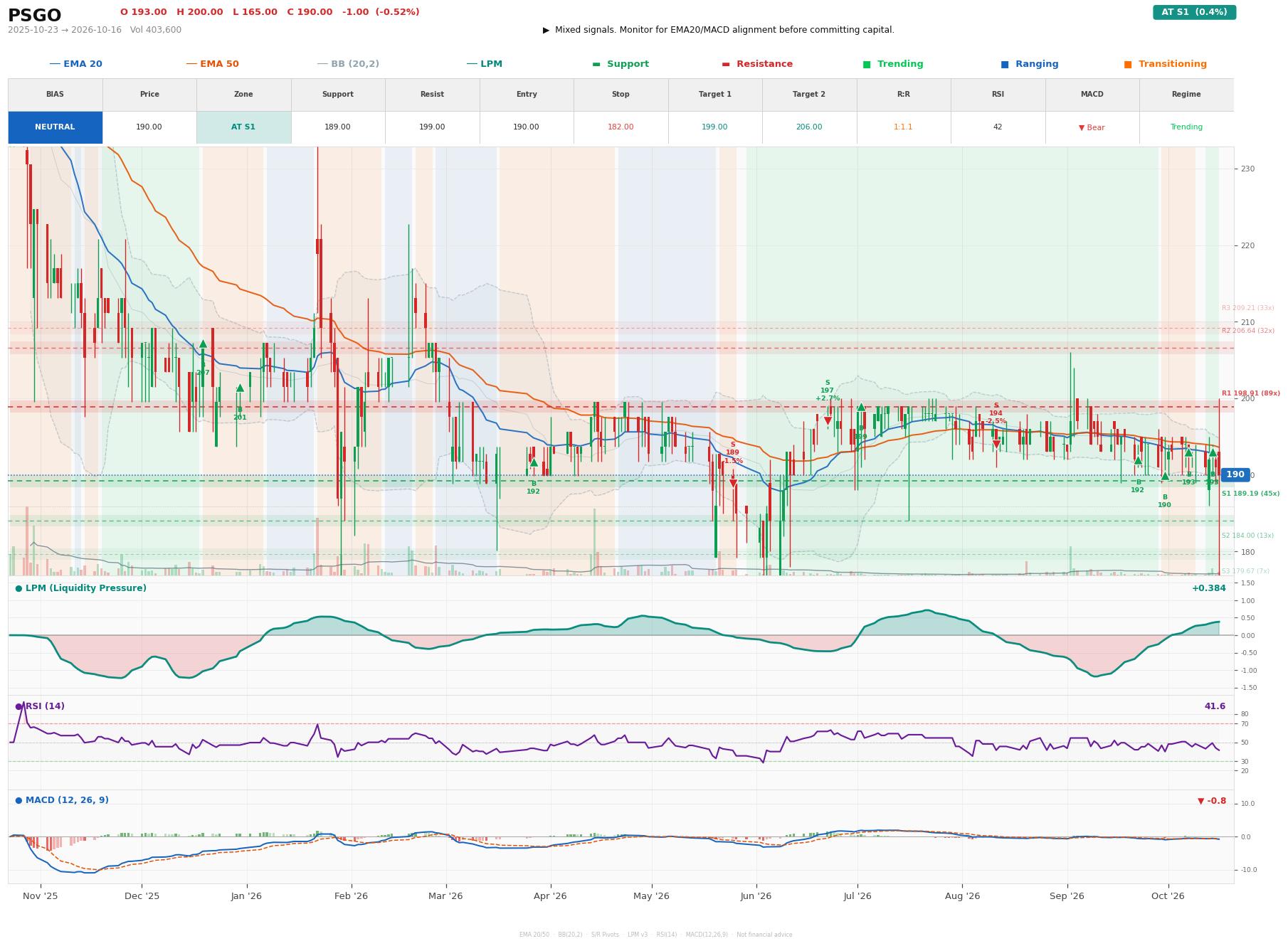
Task: Click the R2 206.64 (32x) resistance label
Action: pyautogui.click(x=1247, y=331)
